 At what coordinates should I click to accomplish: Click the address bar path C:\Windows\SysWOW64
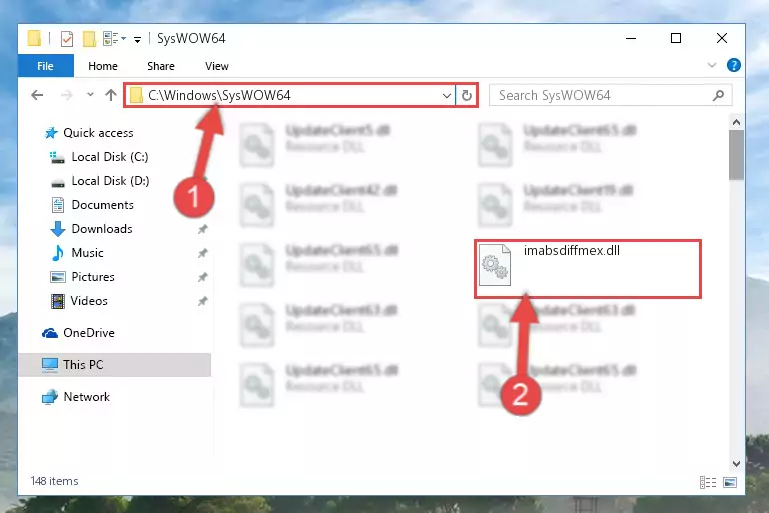(219, 95)
